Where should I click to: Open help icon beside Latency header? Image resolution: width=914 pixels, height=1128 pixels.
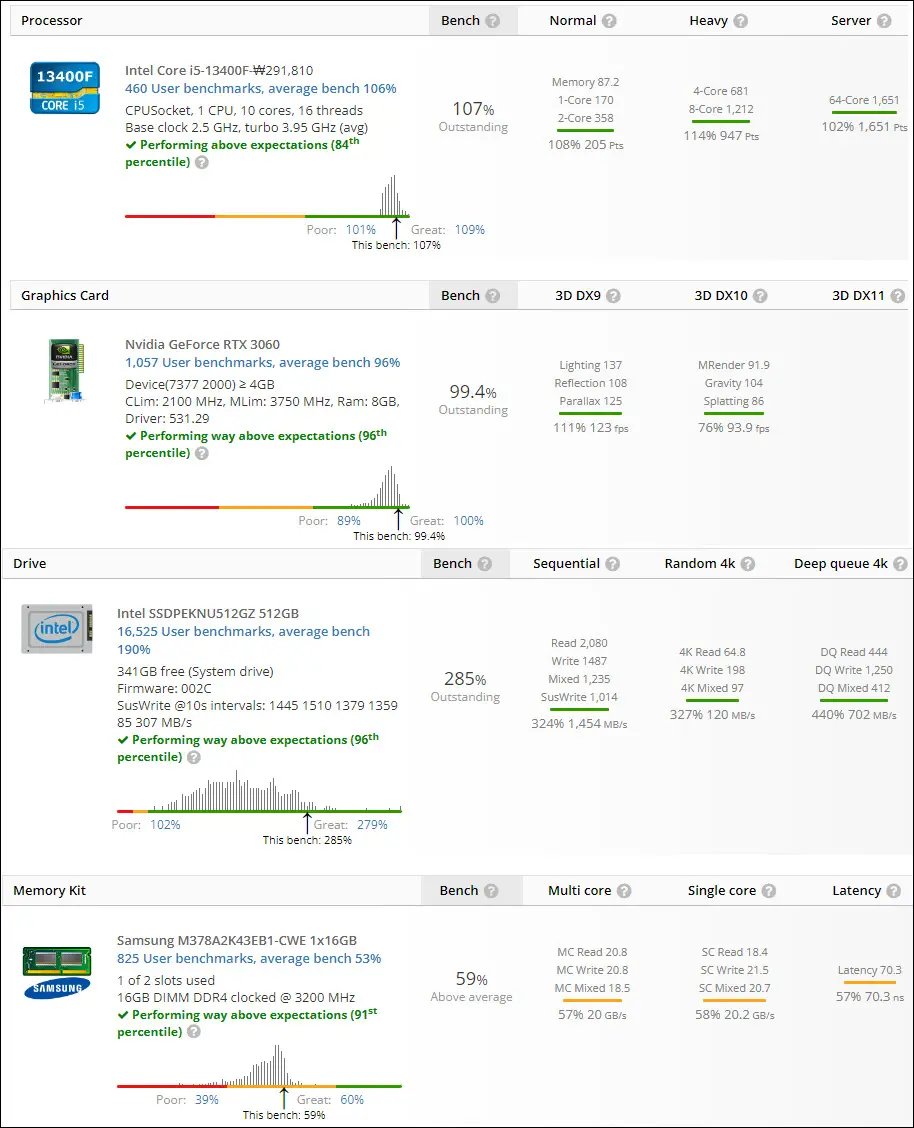point(894,891)
